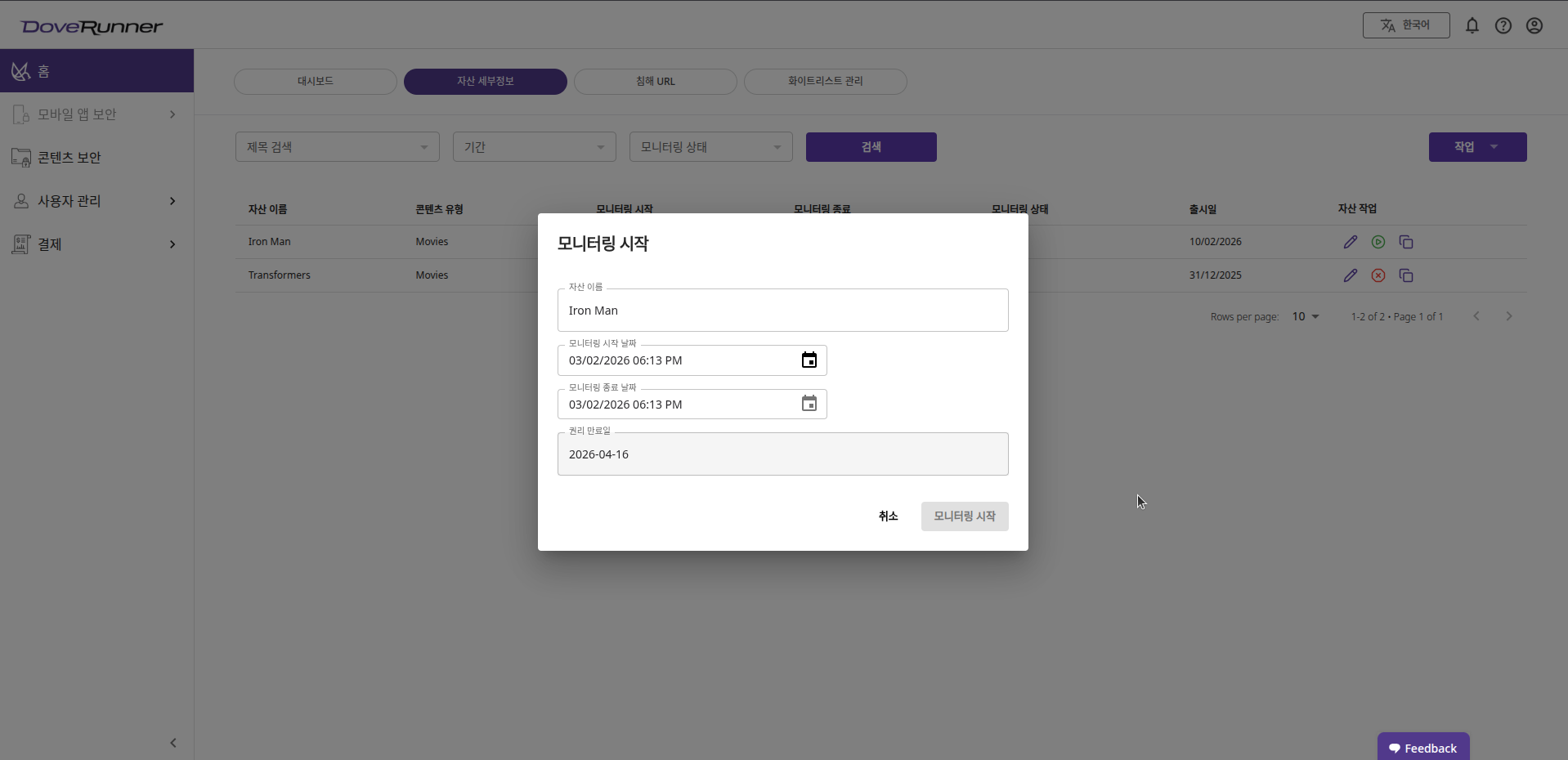
Task: Open the user account icon
Action: pyautogui.click(x=1534, y=25)
